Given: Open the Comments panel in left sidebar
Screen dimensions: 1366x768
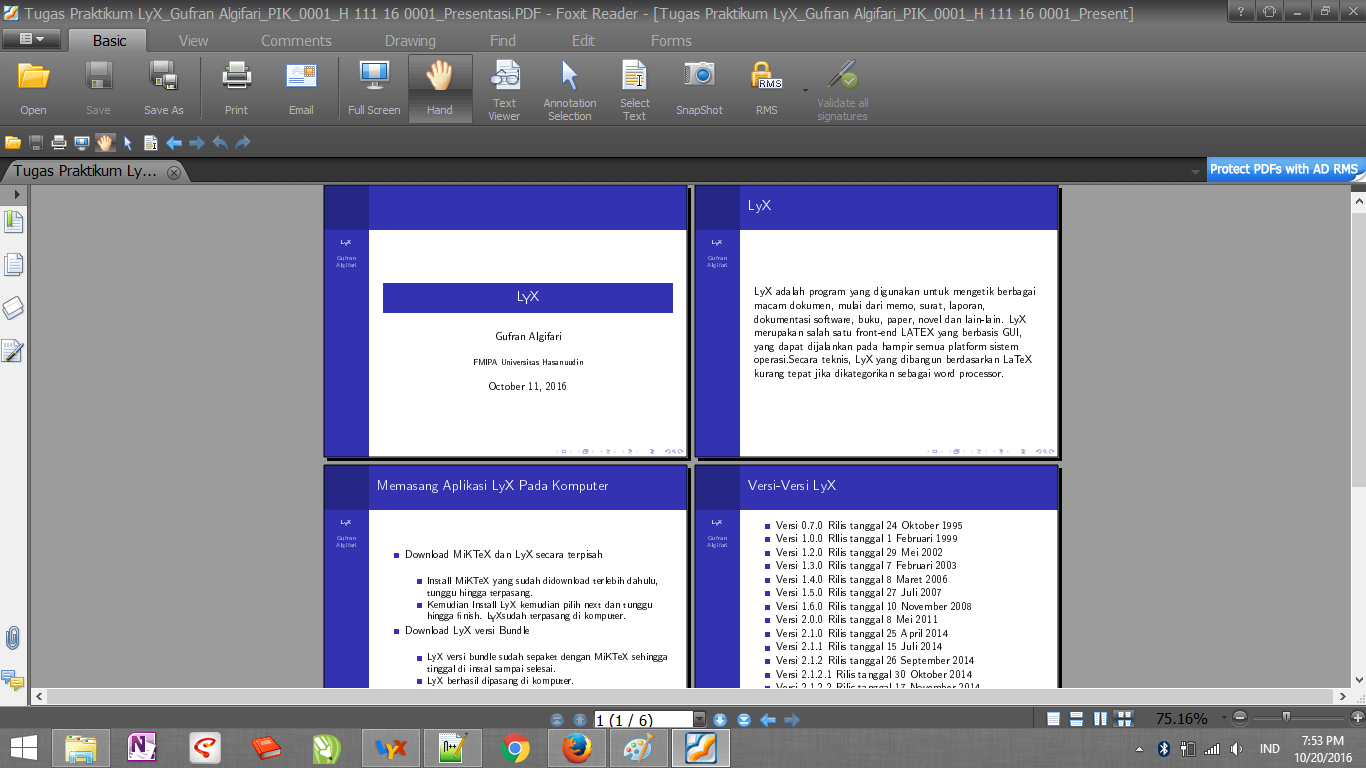Looking at the screenshot, I should pos(13,680).
